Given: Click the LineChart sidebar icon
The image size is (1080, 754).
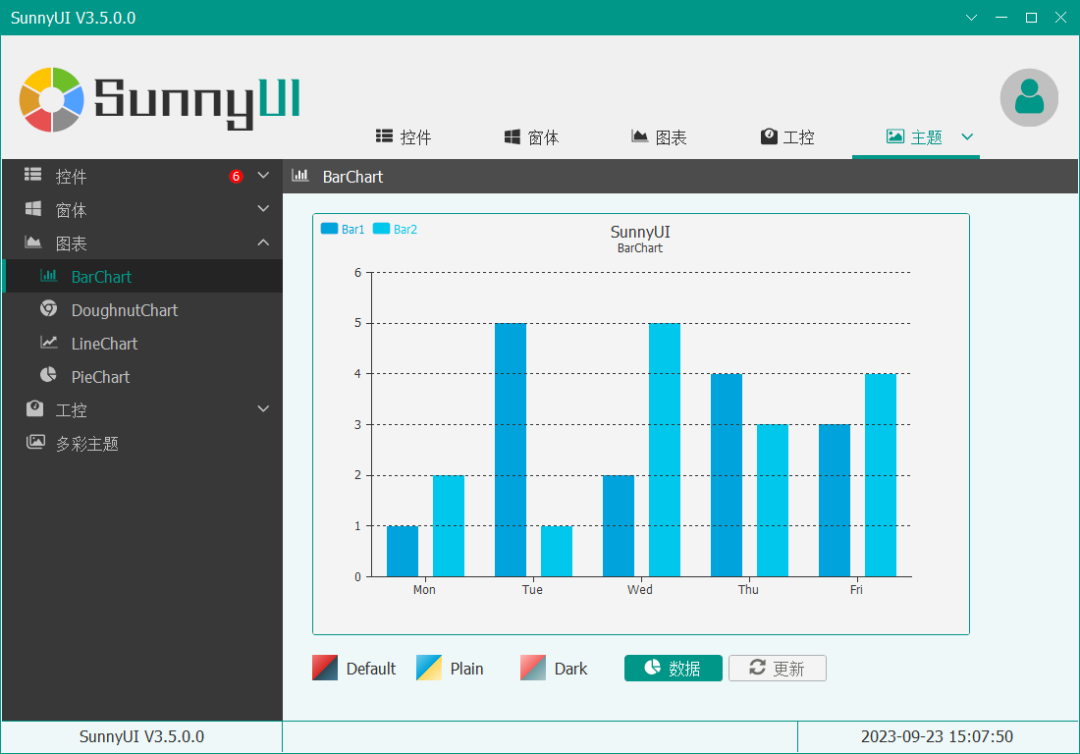Looking at the screenshot, I should (x=48, y=343).
